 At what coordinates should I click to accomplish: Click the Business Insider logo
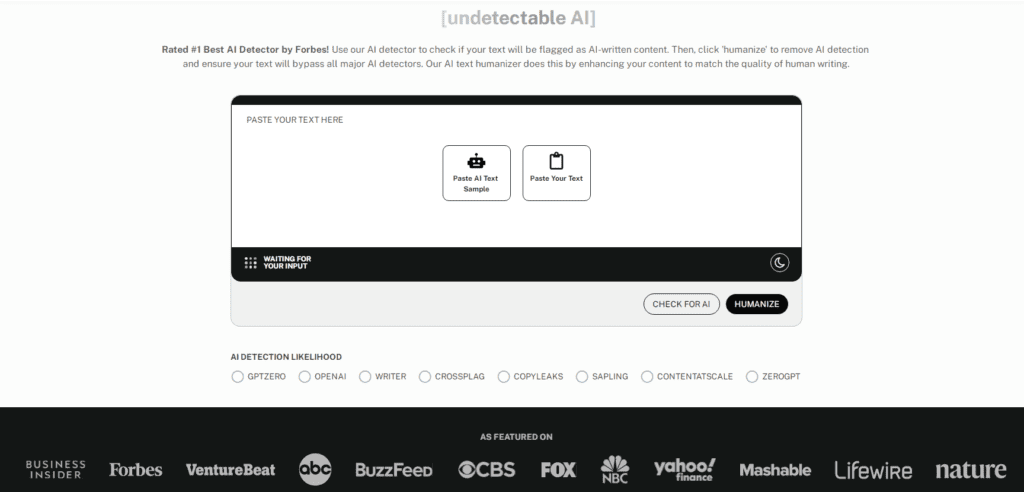(x=55, y=469)
